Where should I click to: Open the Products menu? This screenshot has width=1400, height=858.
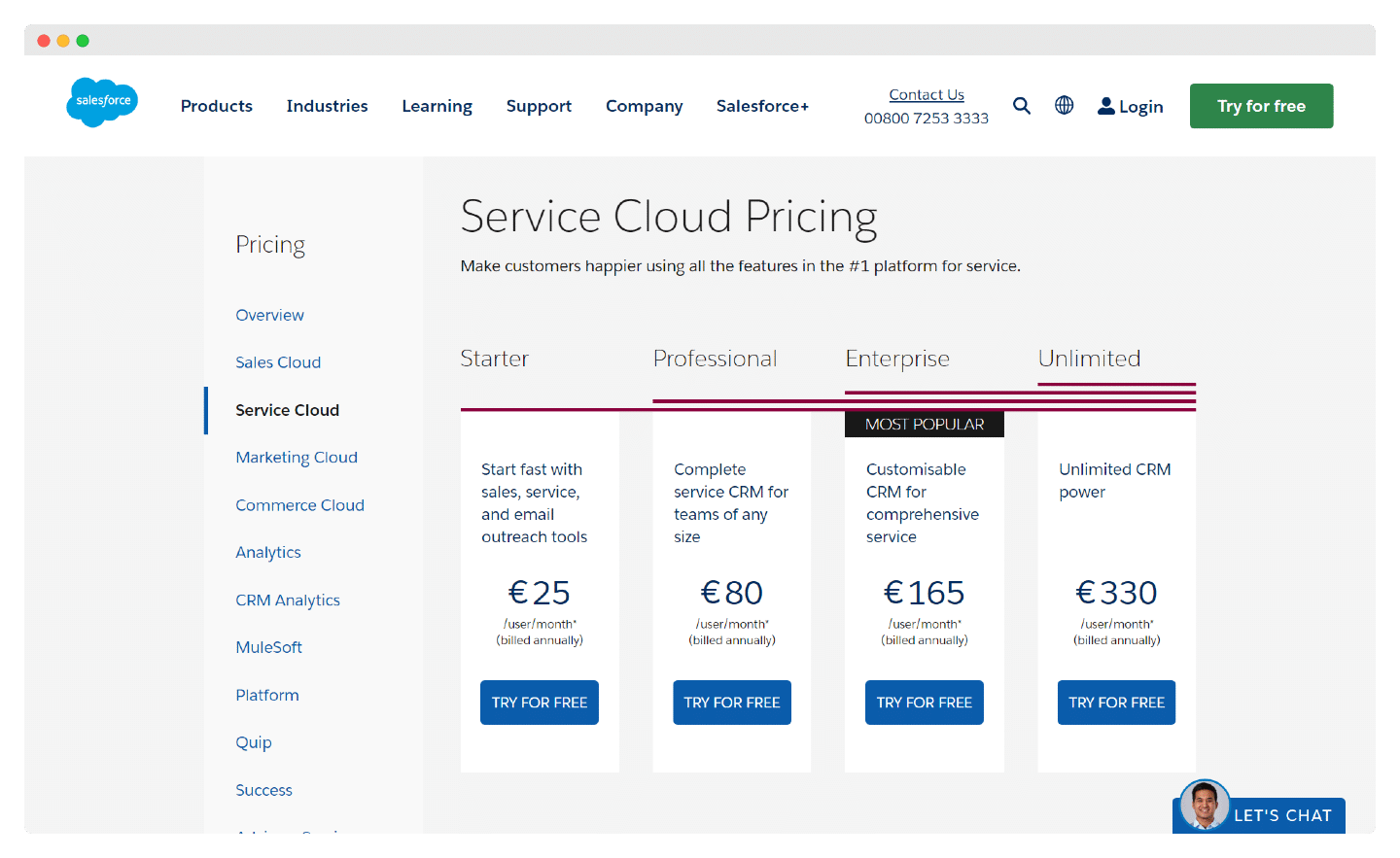click(x=217, y=106)
